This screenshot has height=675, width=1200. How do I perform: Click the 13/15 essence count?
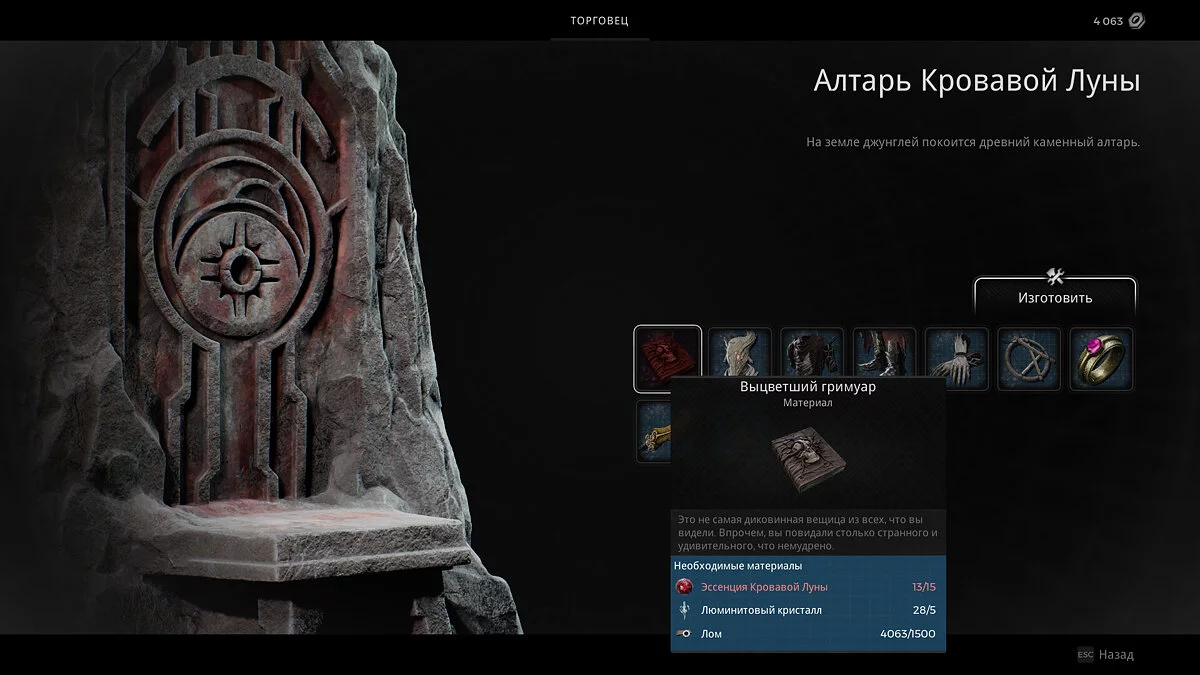click(923, 587)
